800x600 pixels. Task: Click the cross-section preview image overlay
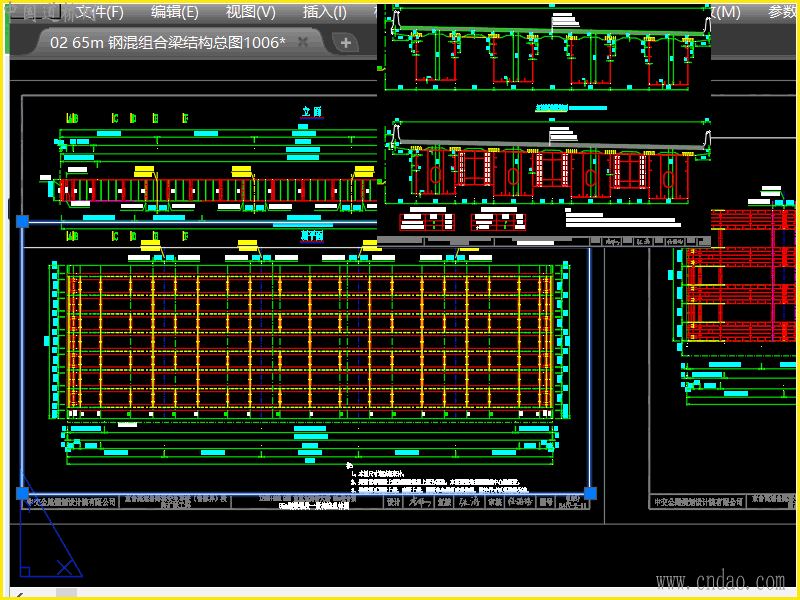544,125
